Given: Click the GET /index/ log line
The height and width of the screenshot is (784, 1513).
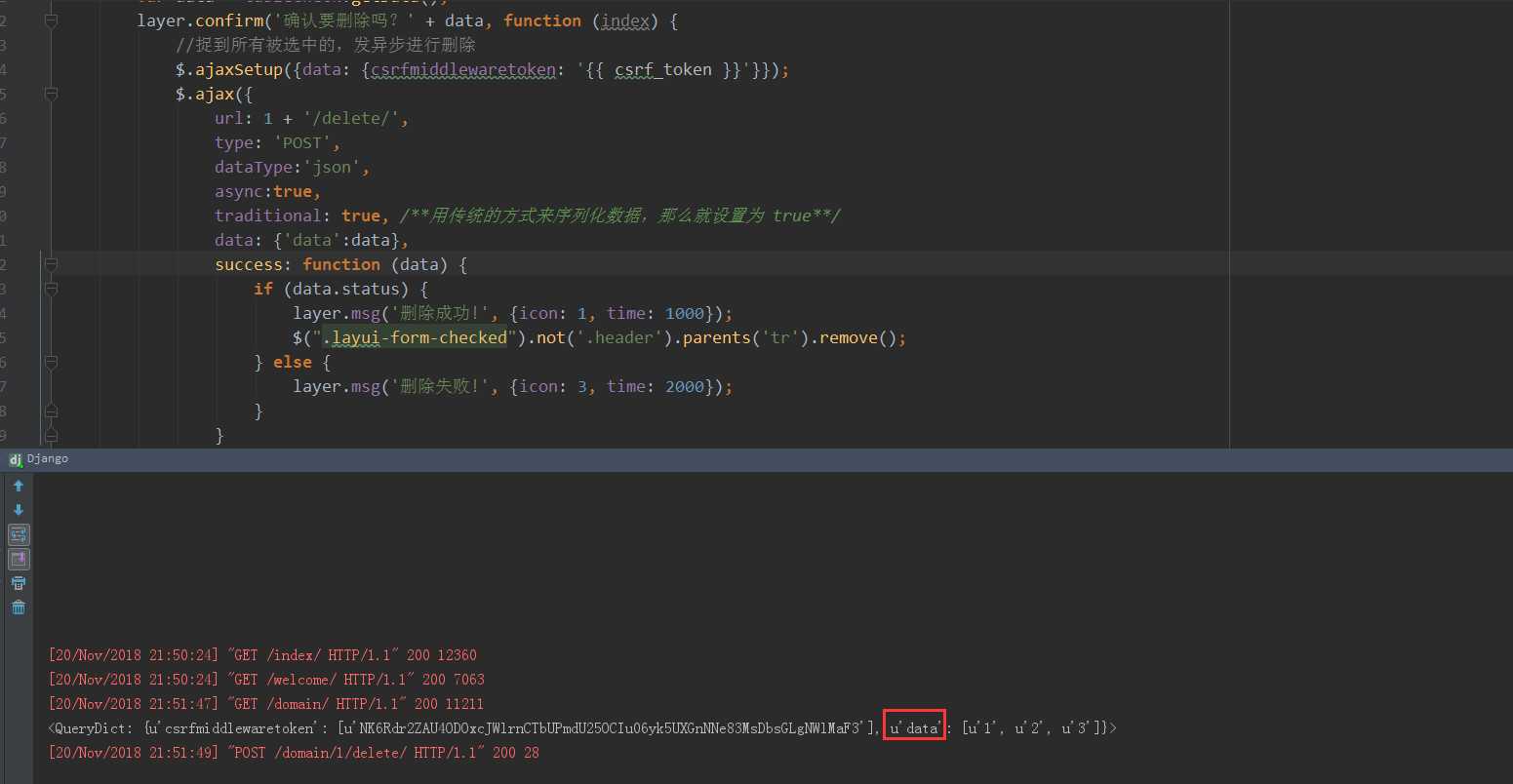Looking at the screenshot, I should [x=262, y=655].
